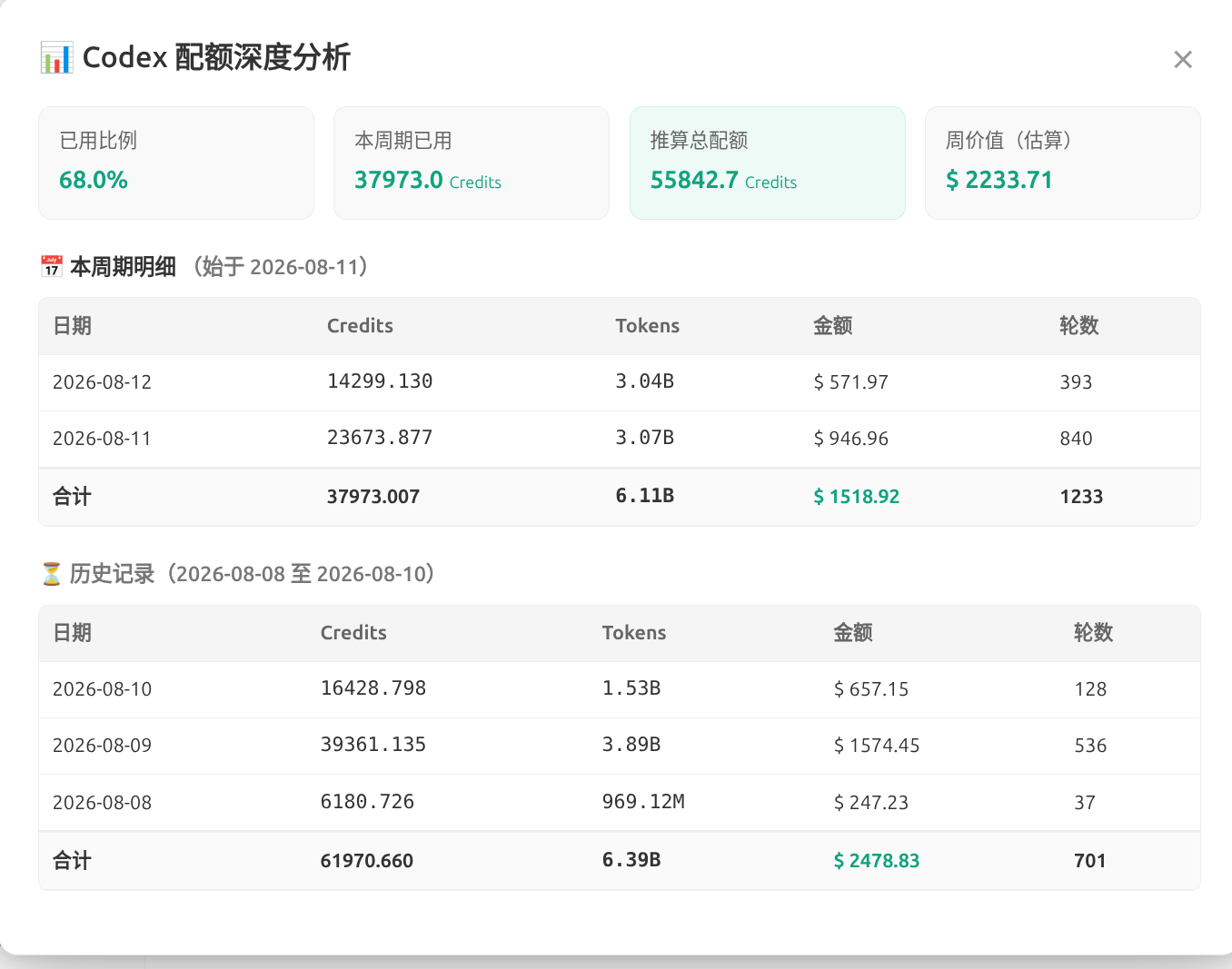Select the $ 1574.45 amount cell

tap(877, 746)
